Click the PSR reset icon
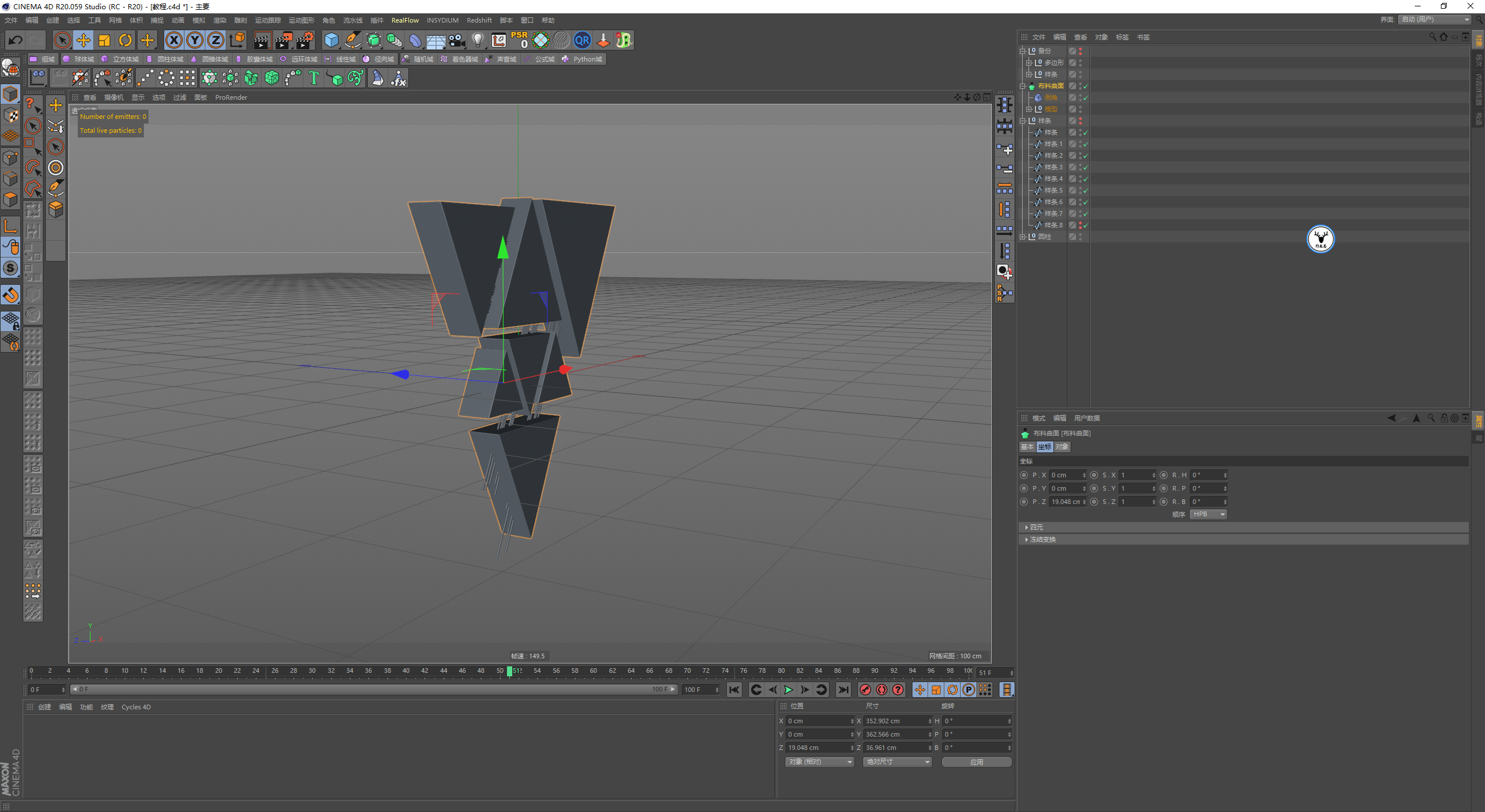 pos(519,40)
